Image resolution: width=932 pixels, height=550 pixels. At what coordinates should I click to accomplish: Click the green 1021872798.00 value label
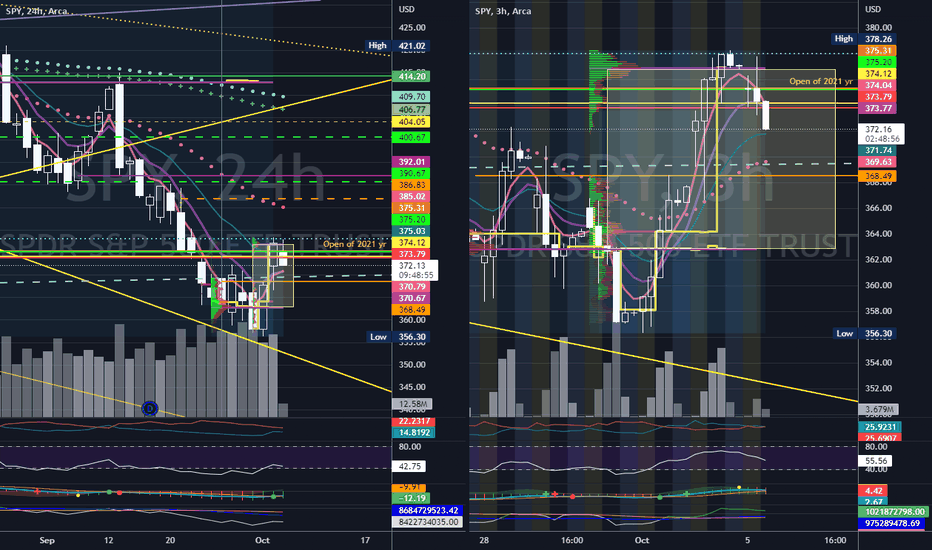893,511
